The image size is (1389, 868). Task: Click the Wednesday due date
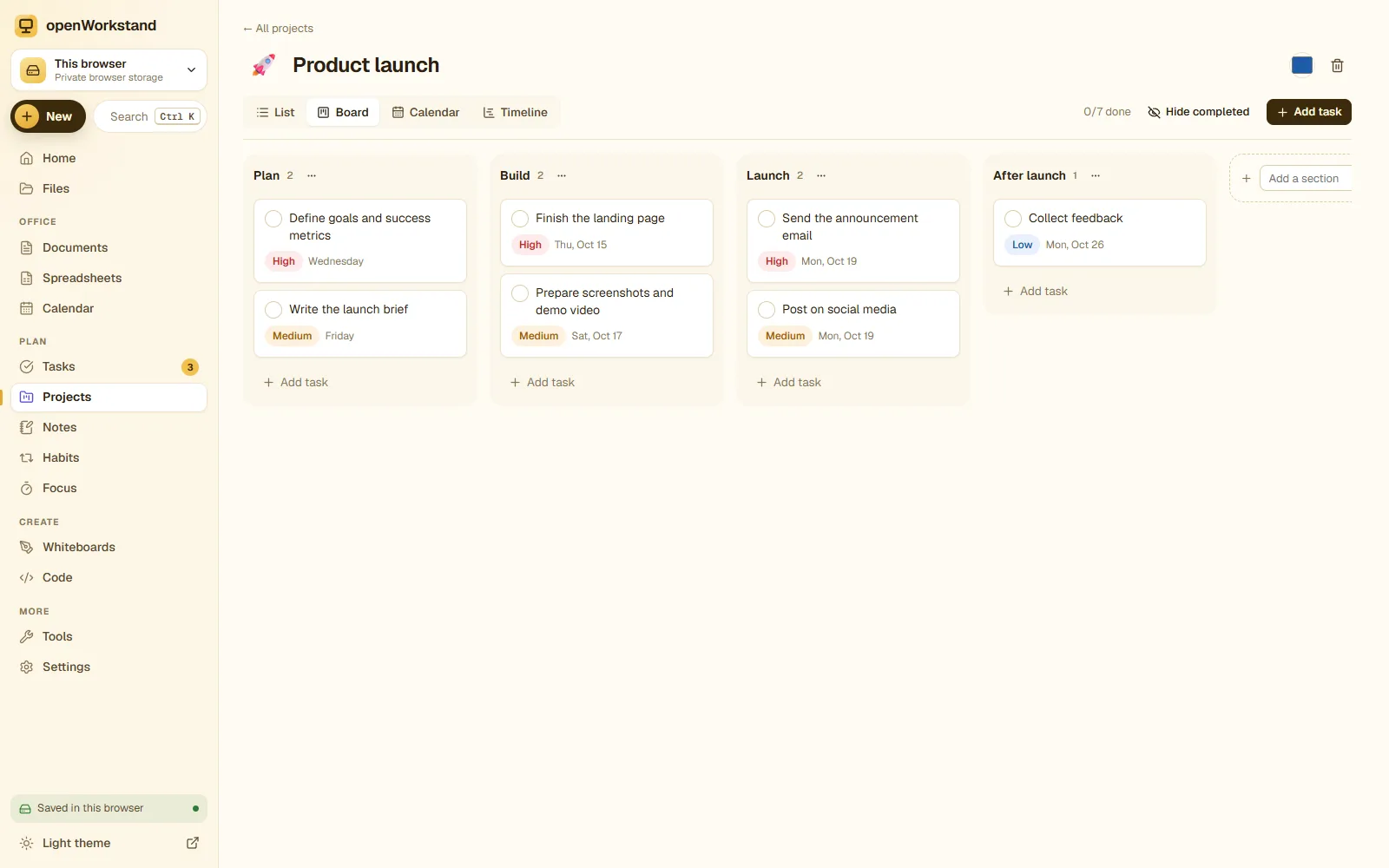click(x=336, y=261)
